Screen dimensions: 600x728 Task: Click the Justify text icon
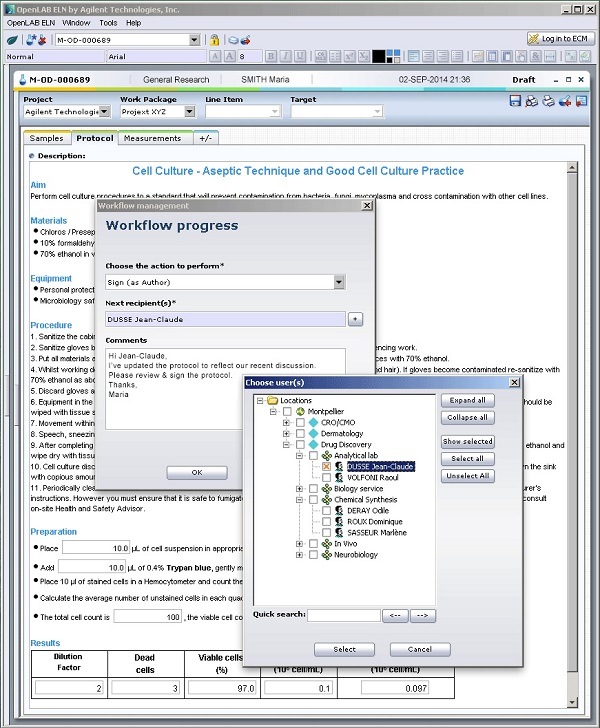[458, 57]
